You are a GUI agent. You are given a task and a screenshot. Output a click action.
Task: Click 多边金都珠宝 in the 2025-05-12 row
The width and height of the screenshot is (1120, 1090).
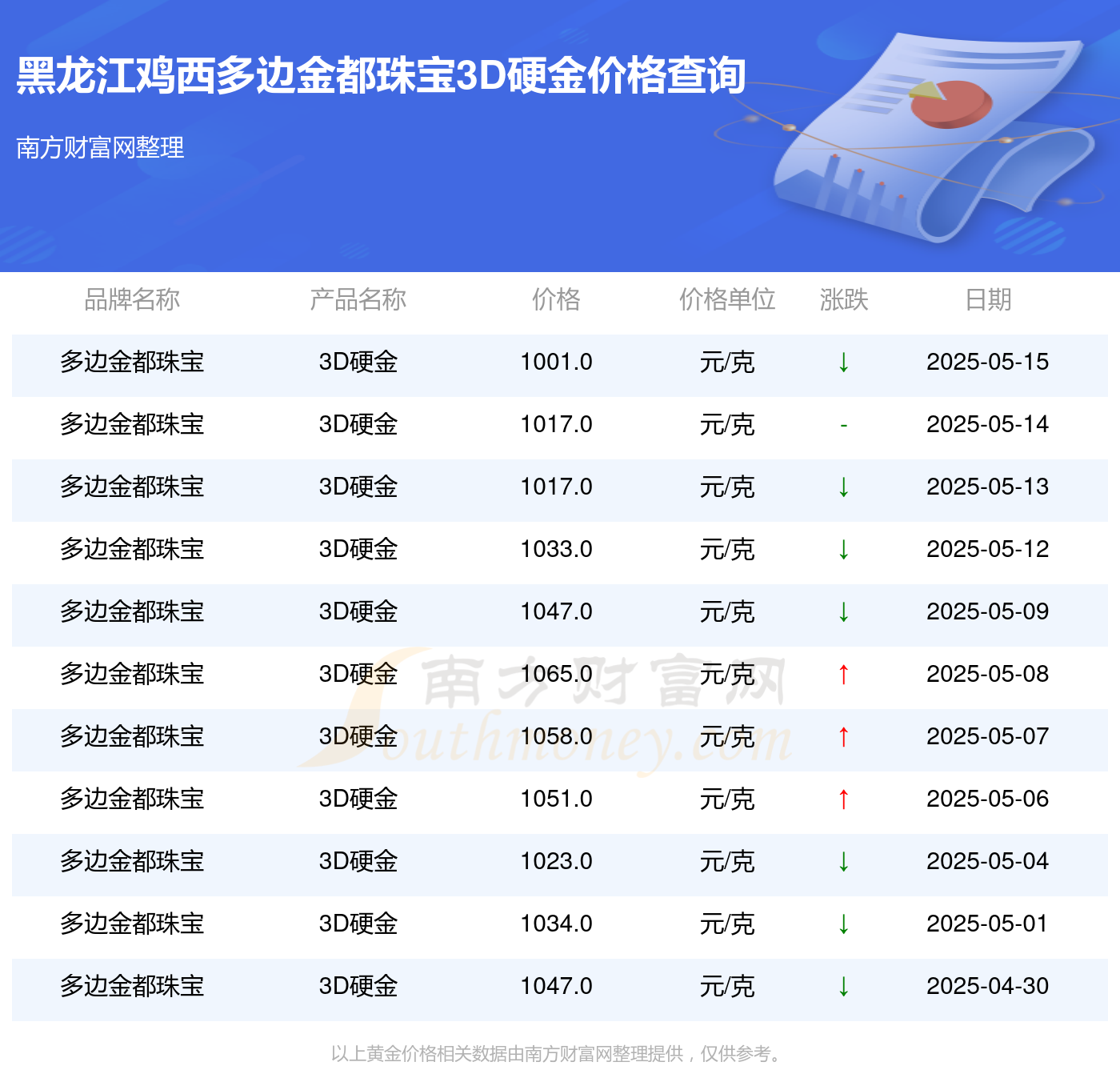[x=132, y=549]
